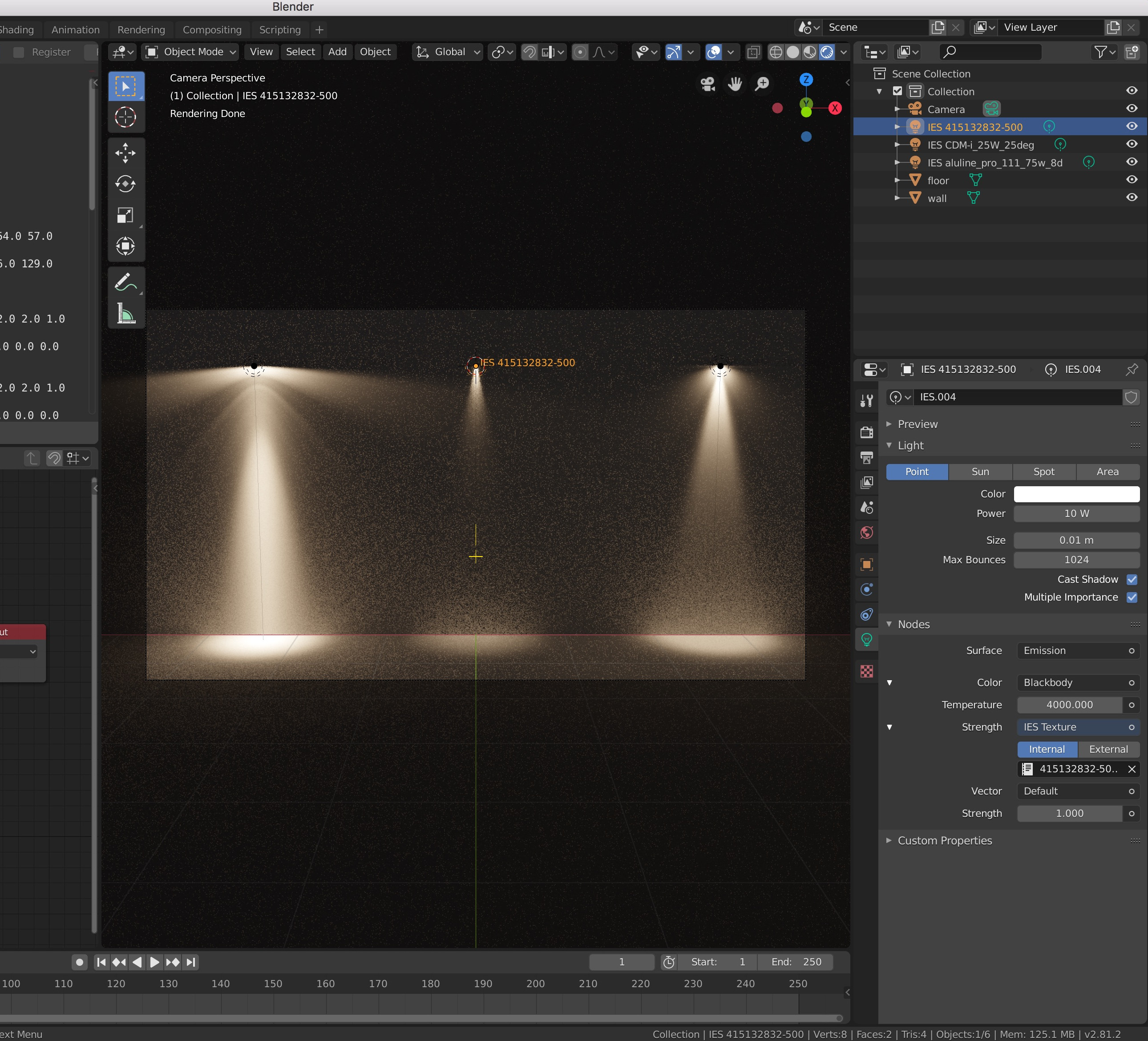The height and width of the screenshot is (1041, 1148).
Task: Open the Surface Emission dropdown
Action: [x=1078, y=651]
